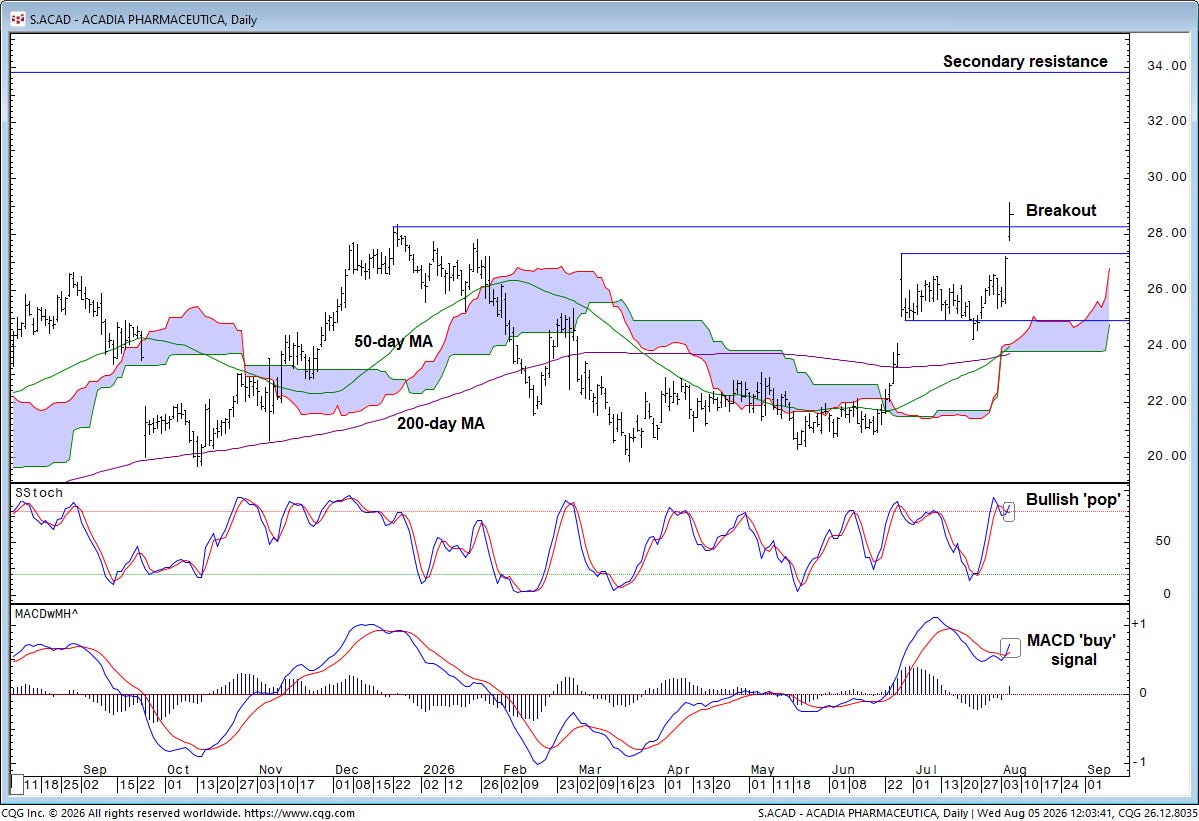The height and width of the screenshot is (821, 1199).
Task: Click the 28.00 price scale value
Action: point(1167,233)
